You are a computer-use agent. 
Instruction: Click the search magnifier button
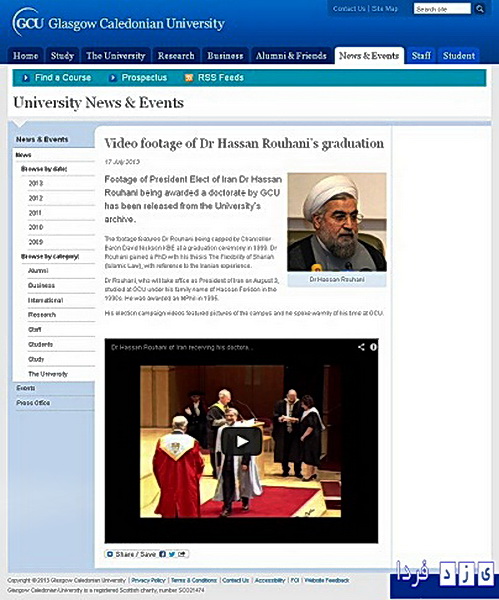479,9
